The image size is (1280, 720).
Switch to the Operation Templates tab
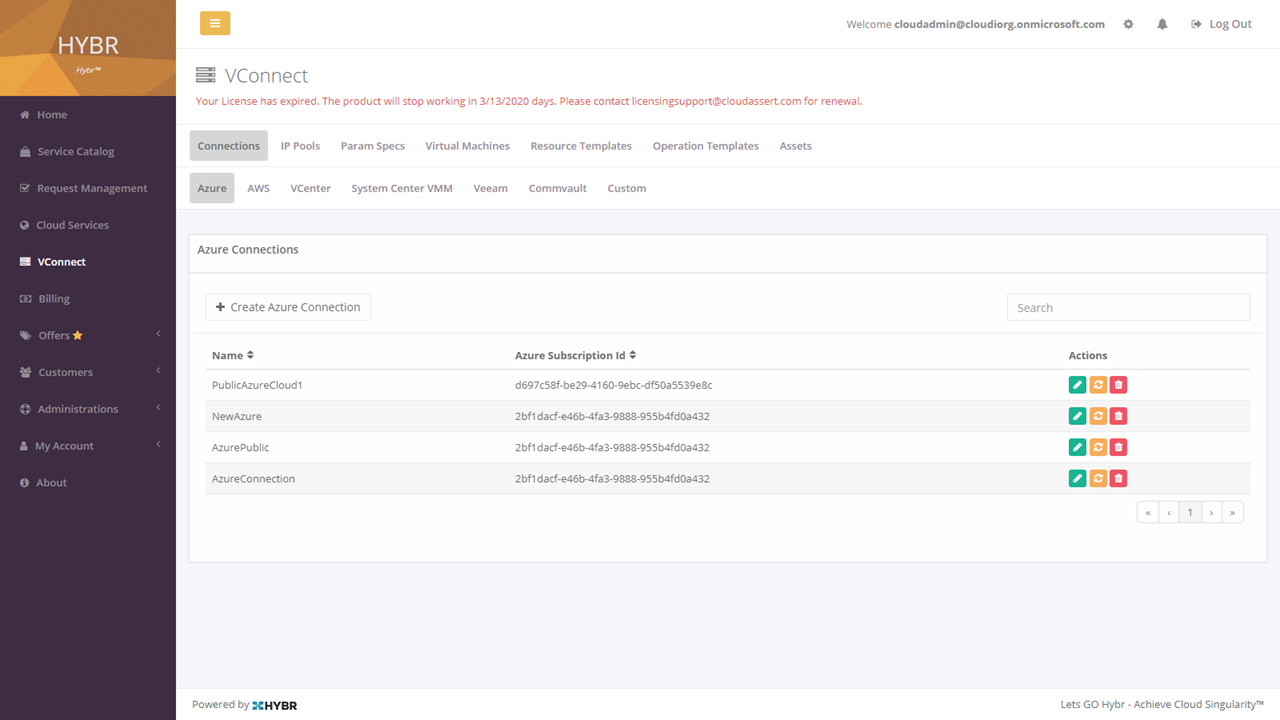[x=706, y=146]
